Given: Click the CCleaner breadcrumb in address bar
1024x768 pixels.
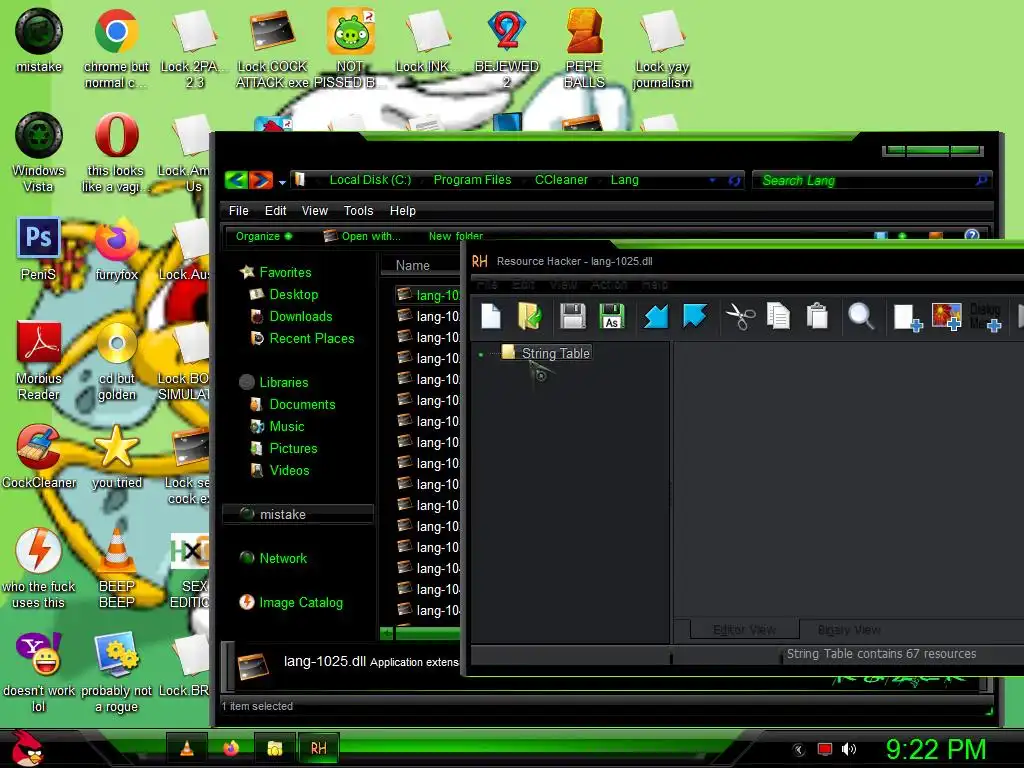Looking at the screenshot, I should [561, 180].
